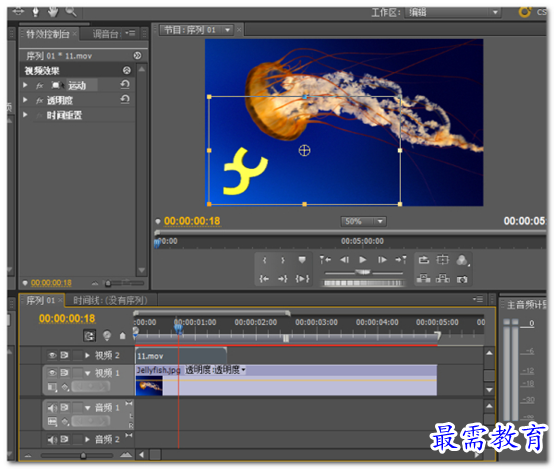Reset the 运动 motion effect
Image resolution: width=554 pixels, height=469 pixels.
(125, 84)
